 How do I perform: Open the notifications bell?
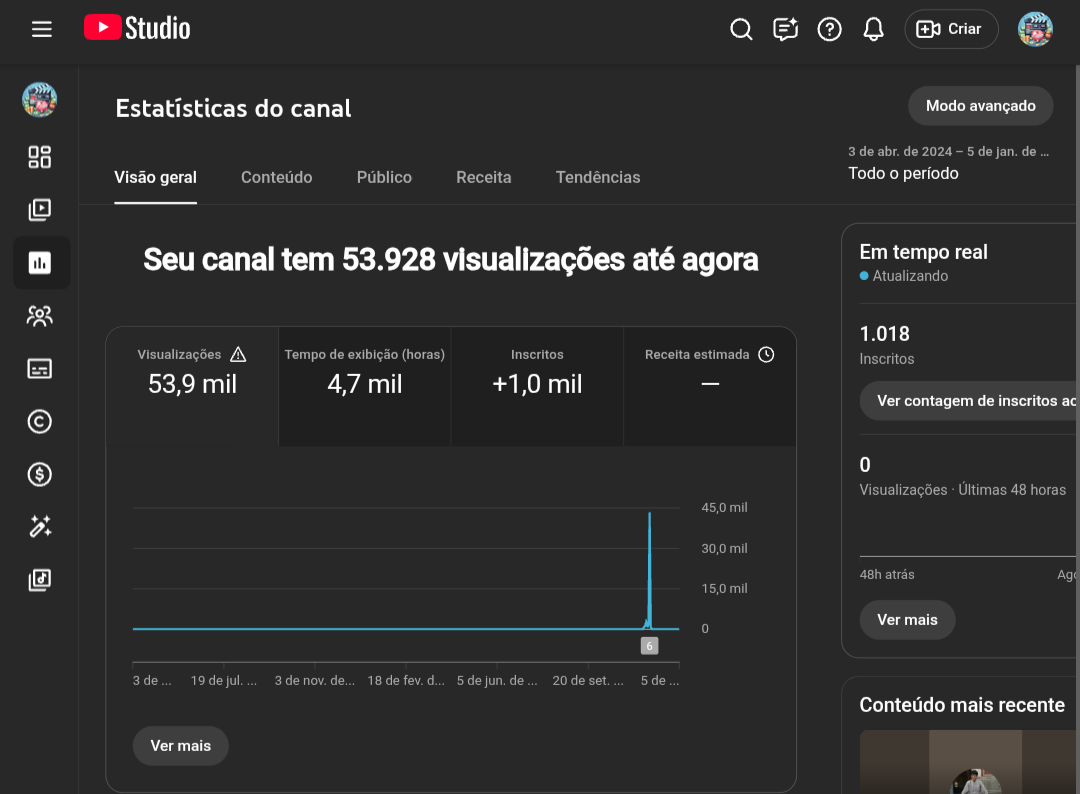[x=873, y=29]
